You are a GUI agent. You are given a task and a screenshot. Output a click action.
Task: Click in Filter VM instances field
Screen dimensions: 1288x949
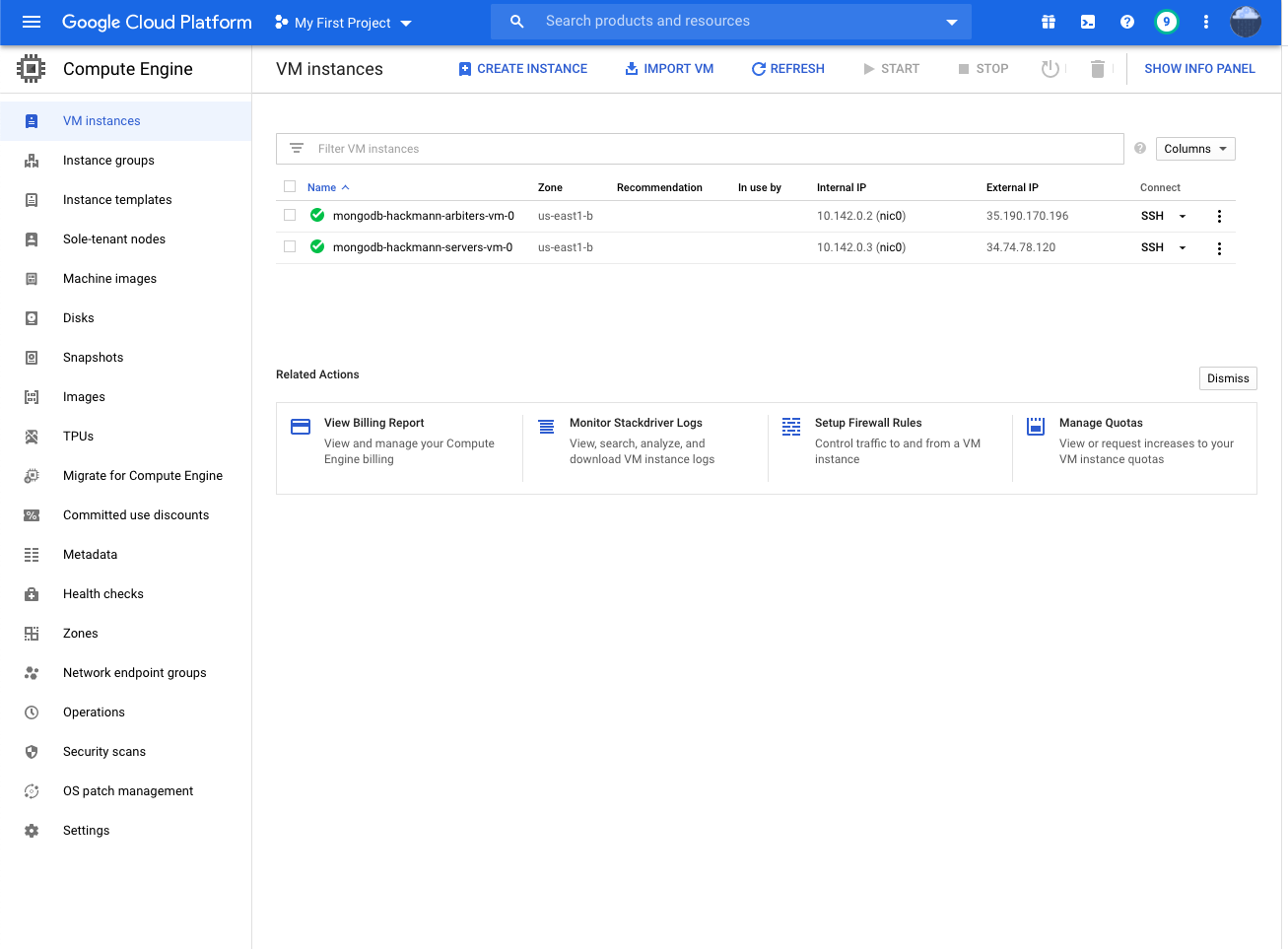(700, 149)
